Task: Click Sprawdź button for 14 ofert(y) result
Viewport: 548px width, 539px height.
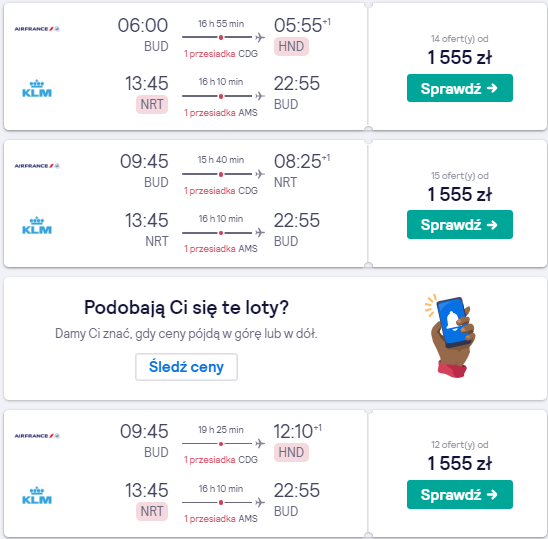Action: click(460, 88)
